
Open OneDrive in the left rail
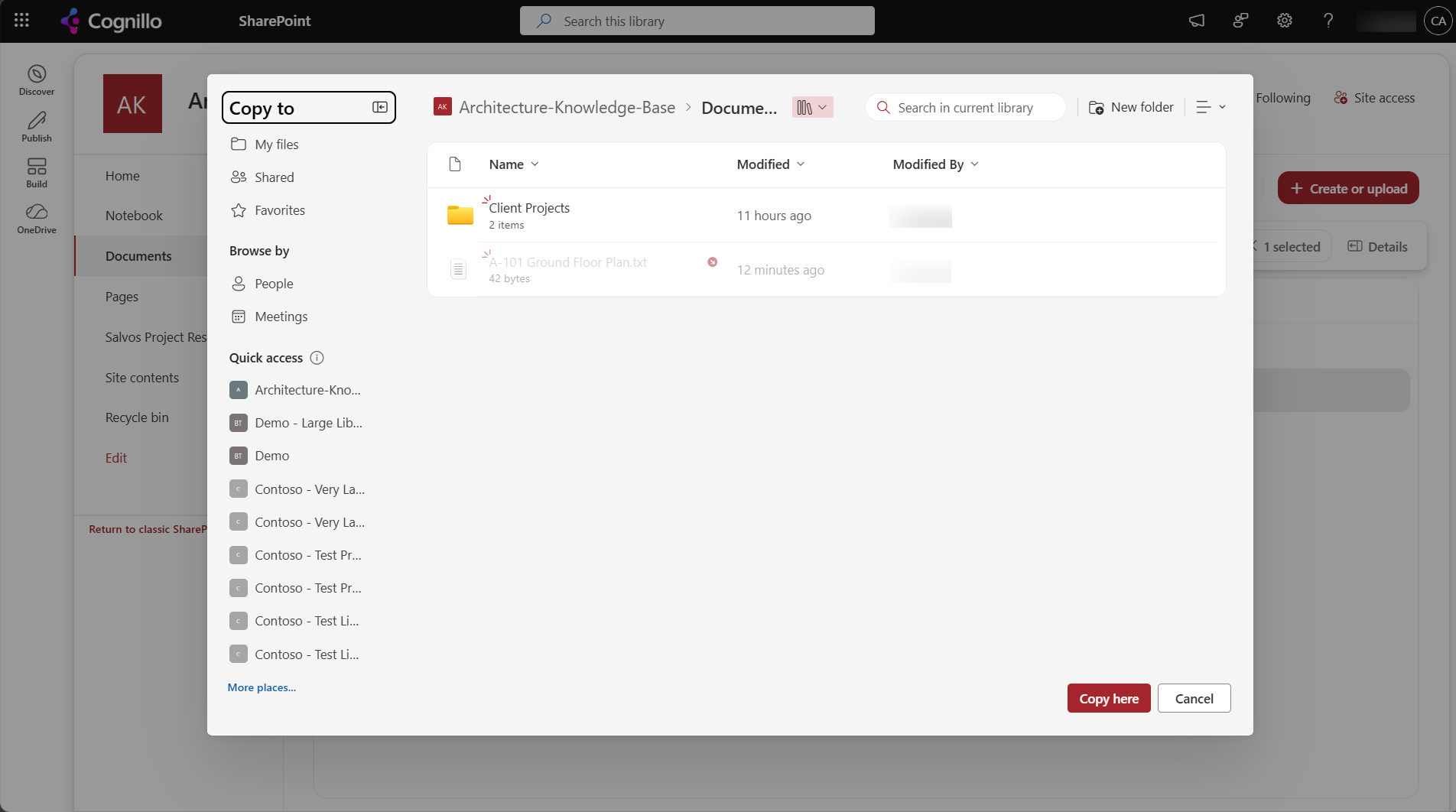(37, 219)
